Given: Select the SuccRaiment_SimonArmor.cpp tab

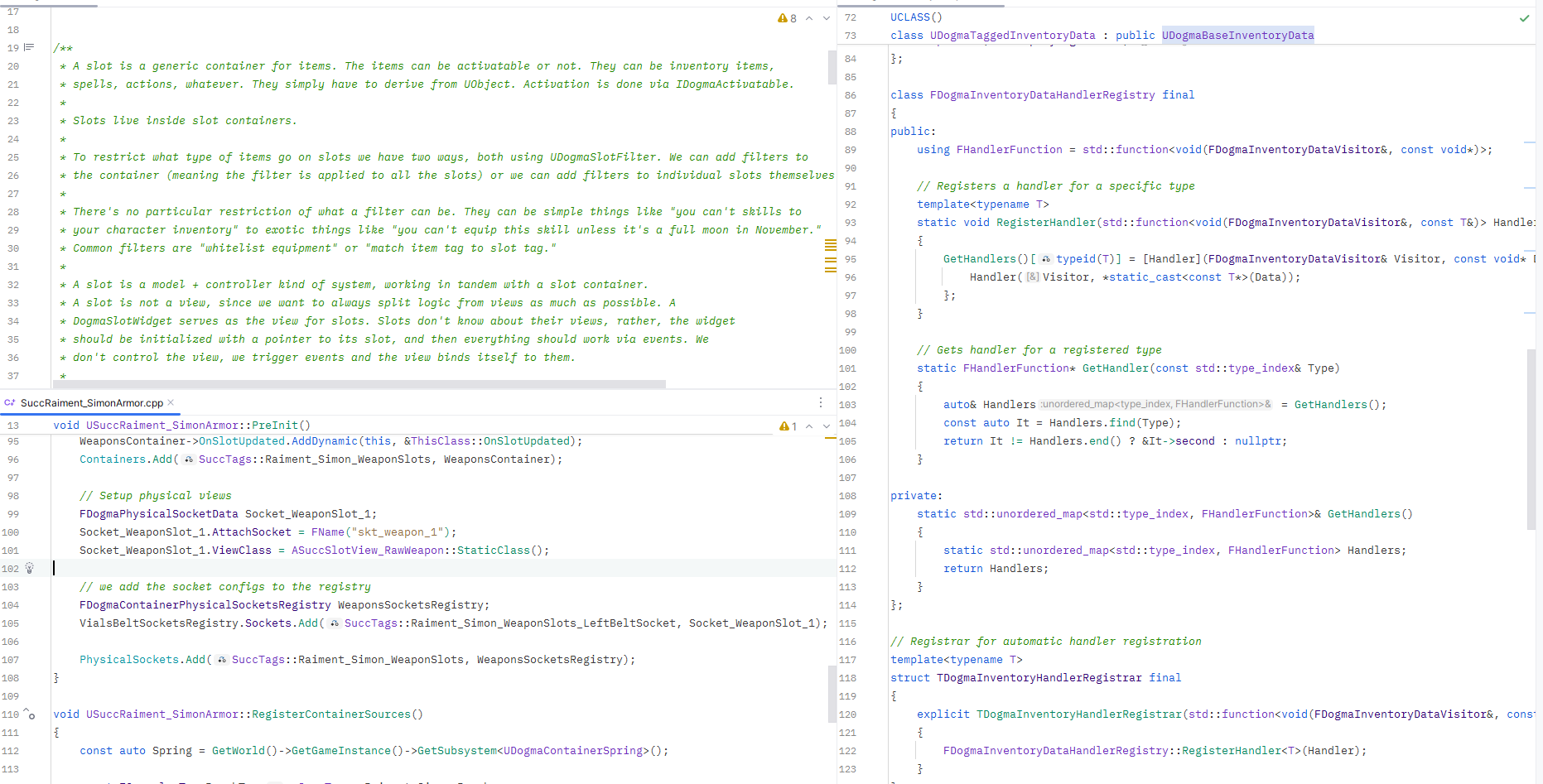Looking at the screenshot, I should tap(91, 403).
